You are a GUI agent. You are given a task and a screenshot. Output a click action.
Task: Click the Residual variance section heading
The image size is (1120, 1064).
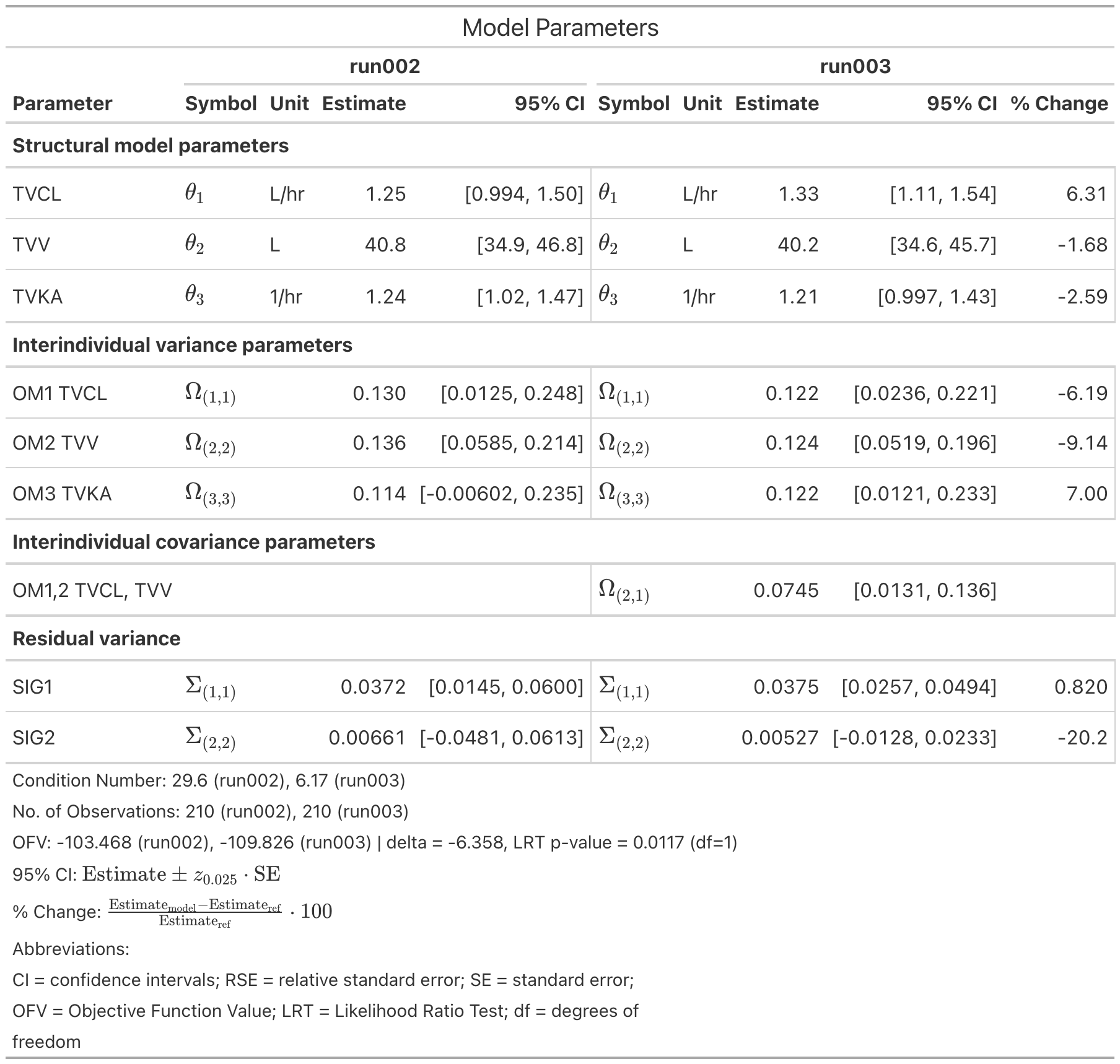(x=96, y=639)
